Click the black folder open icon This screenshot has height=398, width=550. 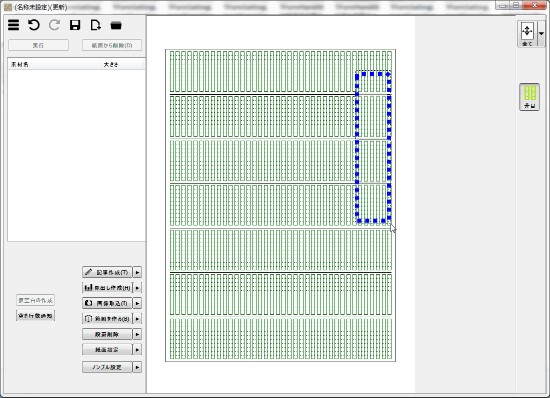pyautogui.click(x=116, y=25)
